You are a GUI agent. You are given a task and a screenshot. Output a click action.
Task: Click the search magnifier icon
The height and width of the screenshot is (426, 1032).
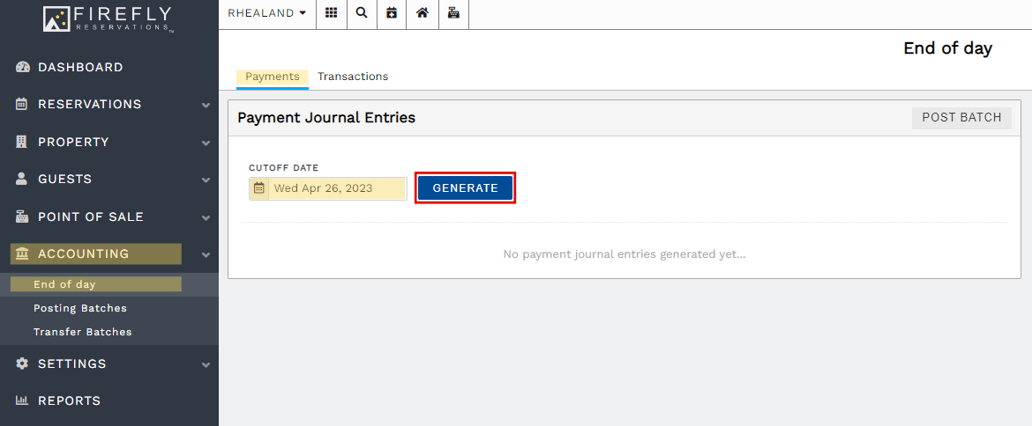point(361,14)
